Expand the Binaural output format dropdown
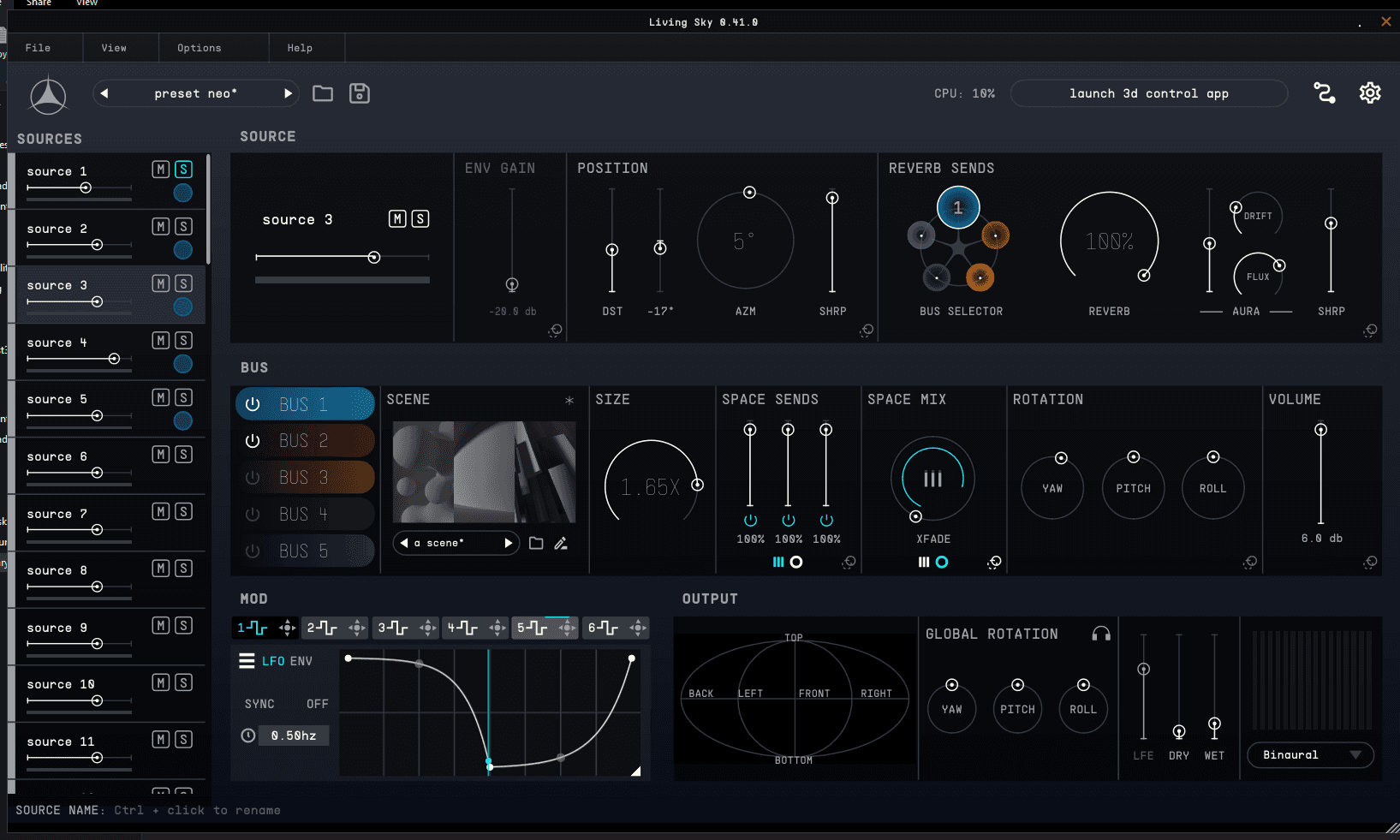This screenshot has width=1400, height=840. (x=1310, y=755)
